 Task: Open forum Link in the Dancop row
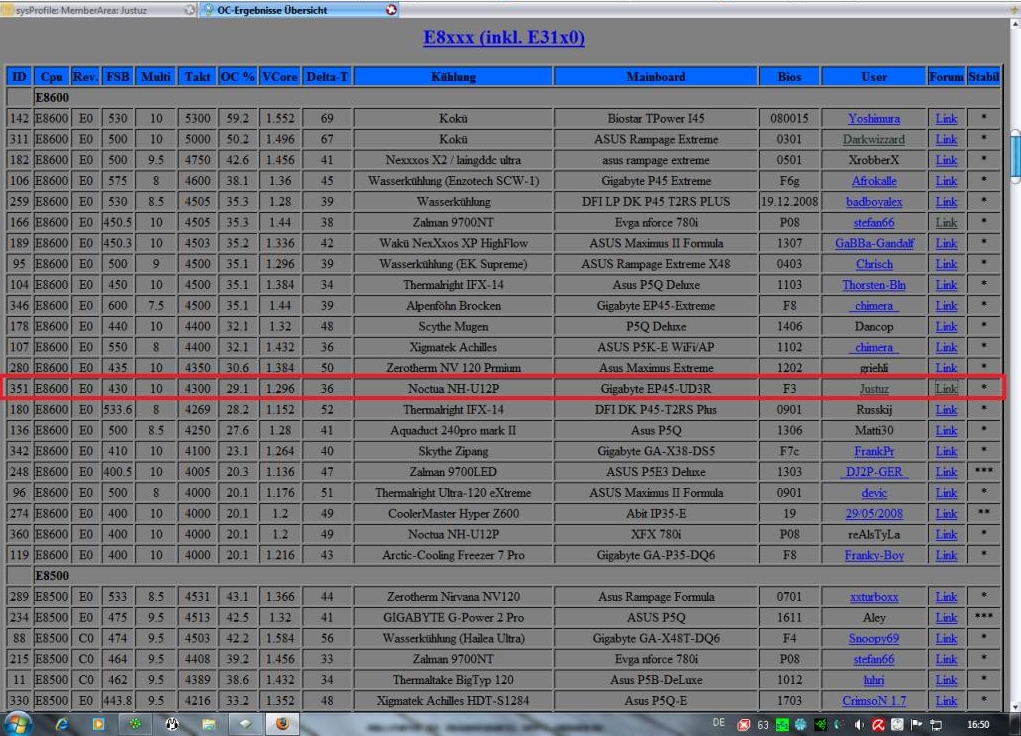pyautogui.click(x=946, y=327)
